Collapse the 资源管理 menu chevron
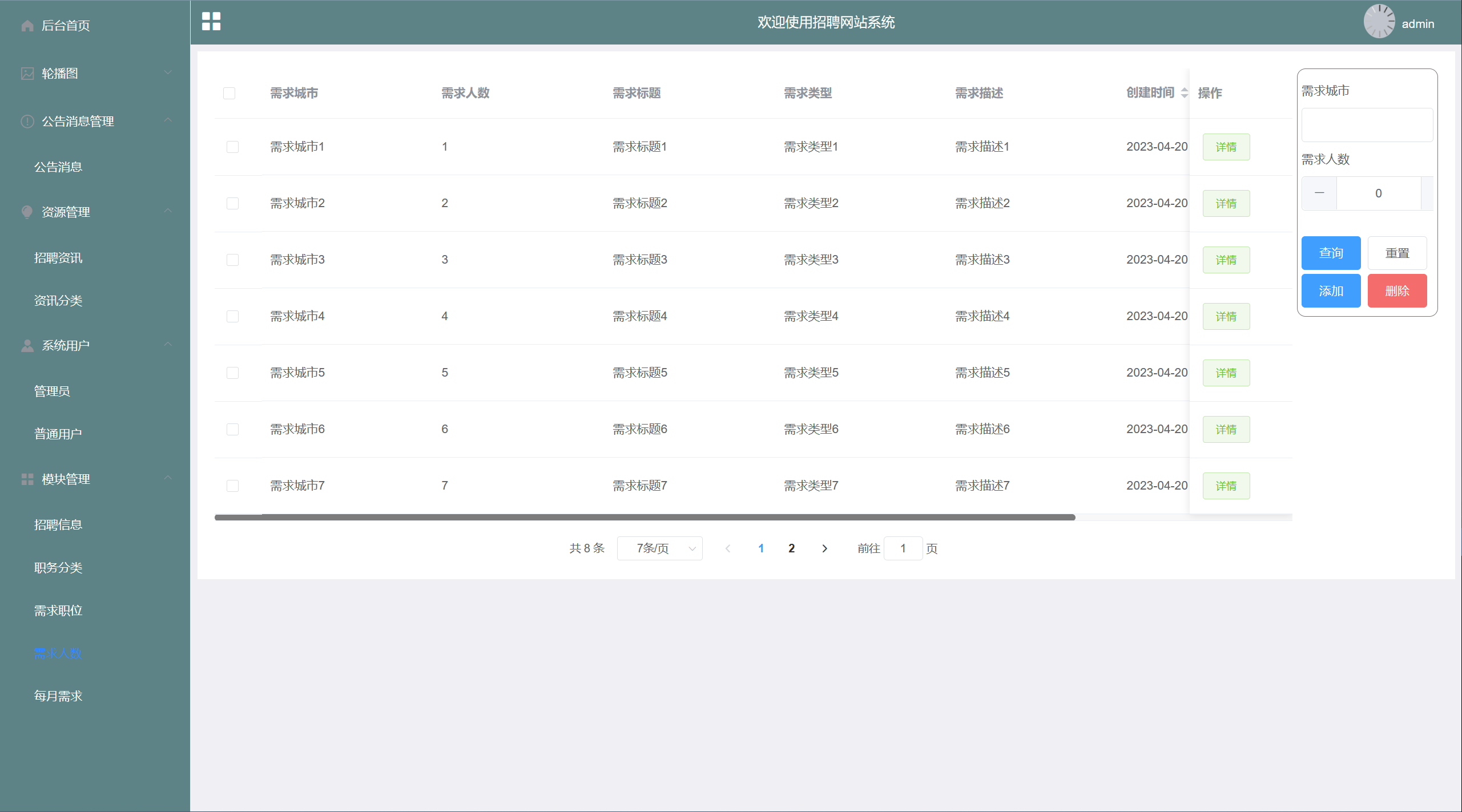 168,211
